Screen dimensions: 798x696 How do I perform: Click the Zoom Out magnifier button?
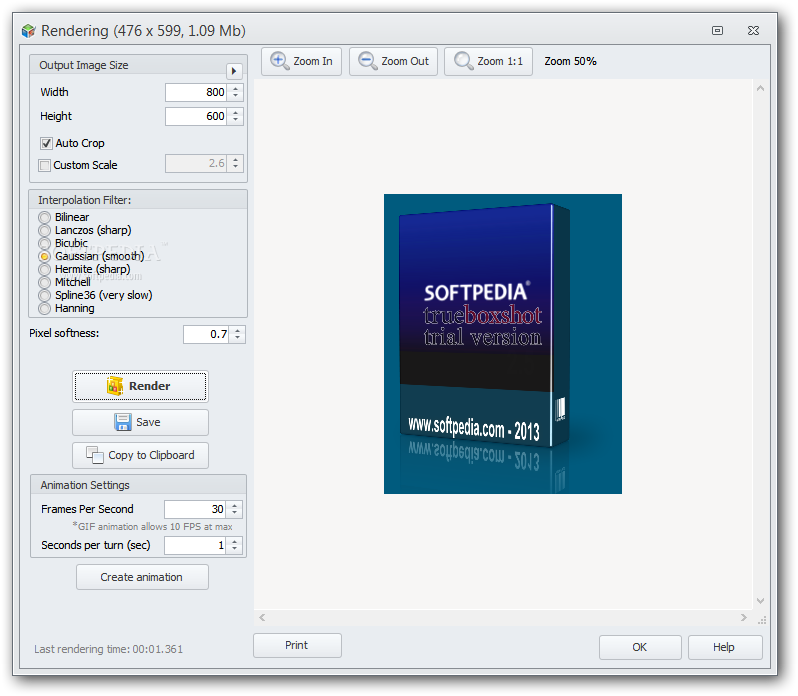[393, 62]
